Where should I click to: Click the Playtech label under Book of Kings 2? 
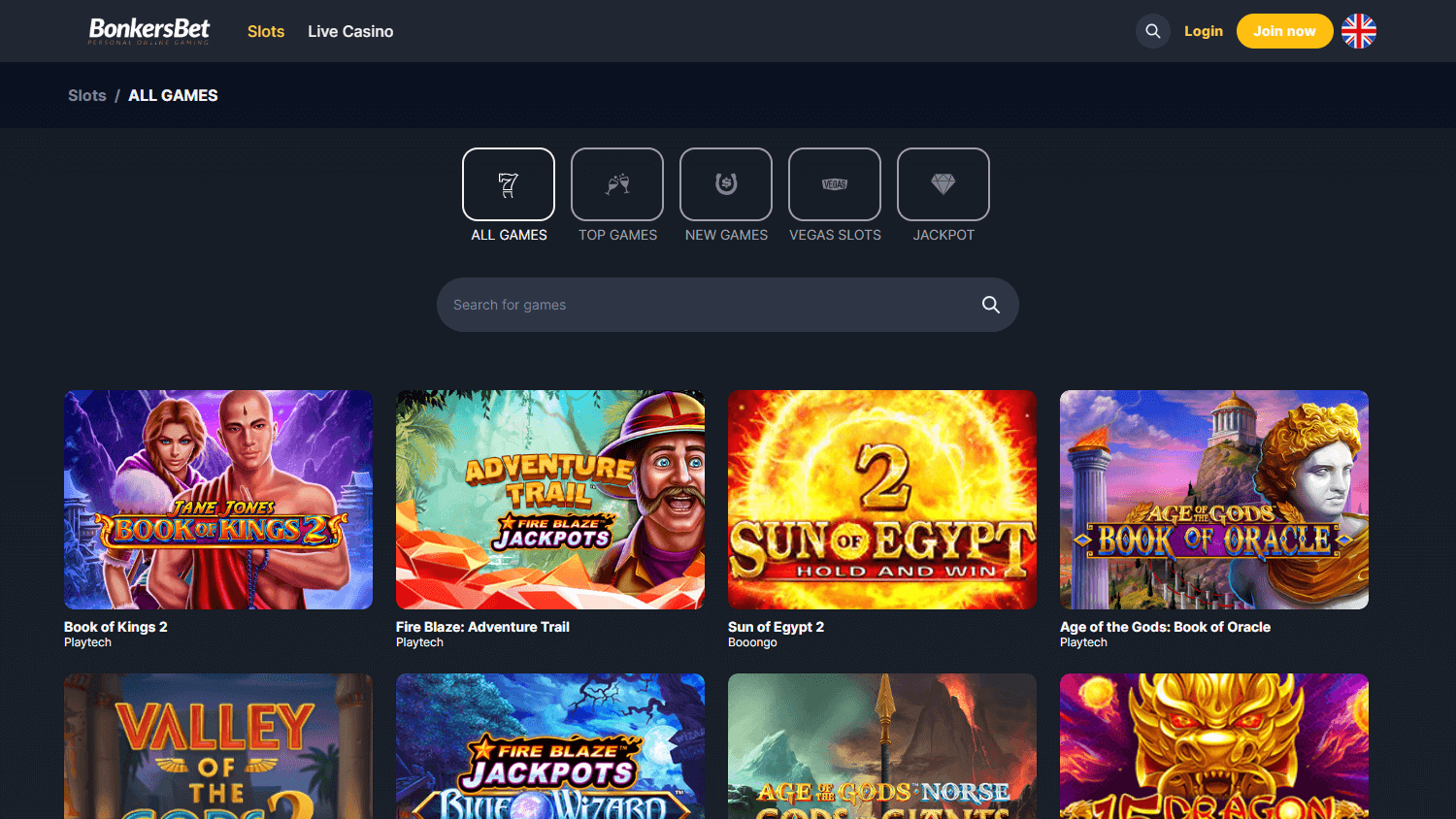click(87, 641)
